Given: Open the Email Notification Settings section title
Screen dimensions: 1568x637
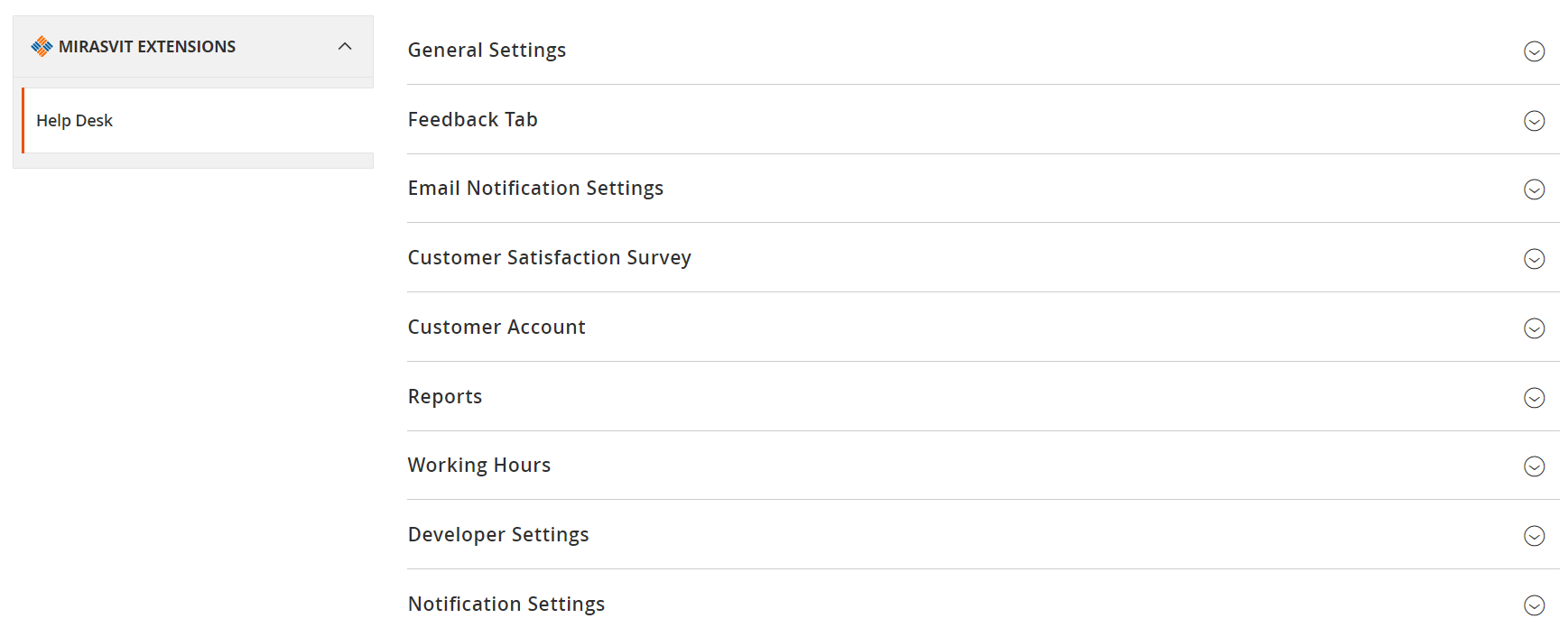Looking at the screenshot, I should (535, 189).
